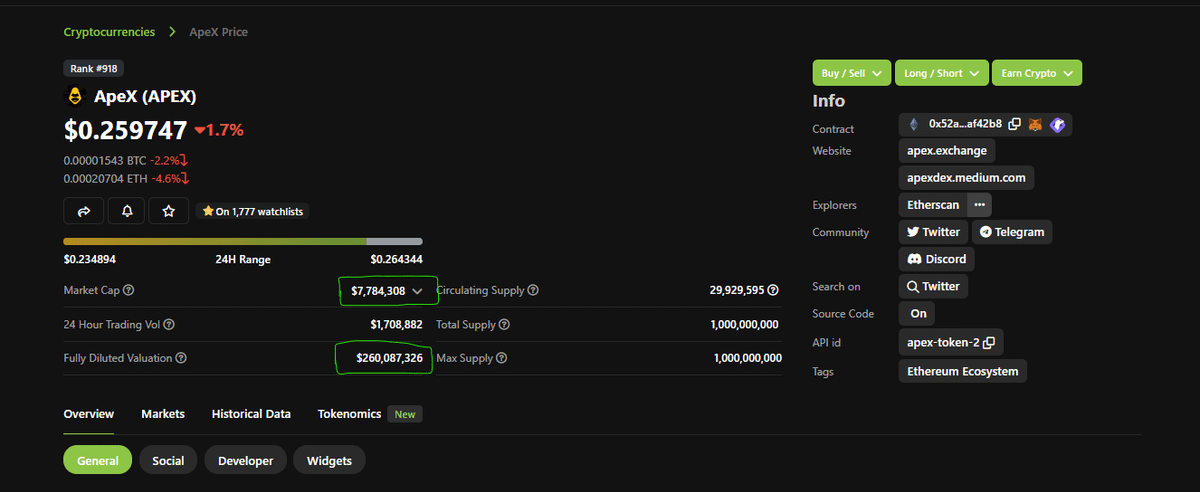Expand the Market Cap value chevron
This screenshot has height=492, width=1200.
[418, 291]
